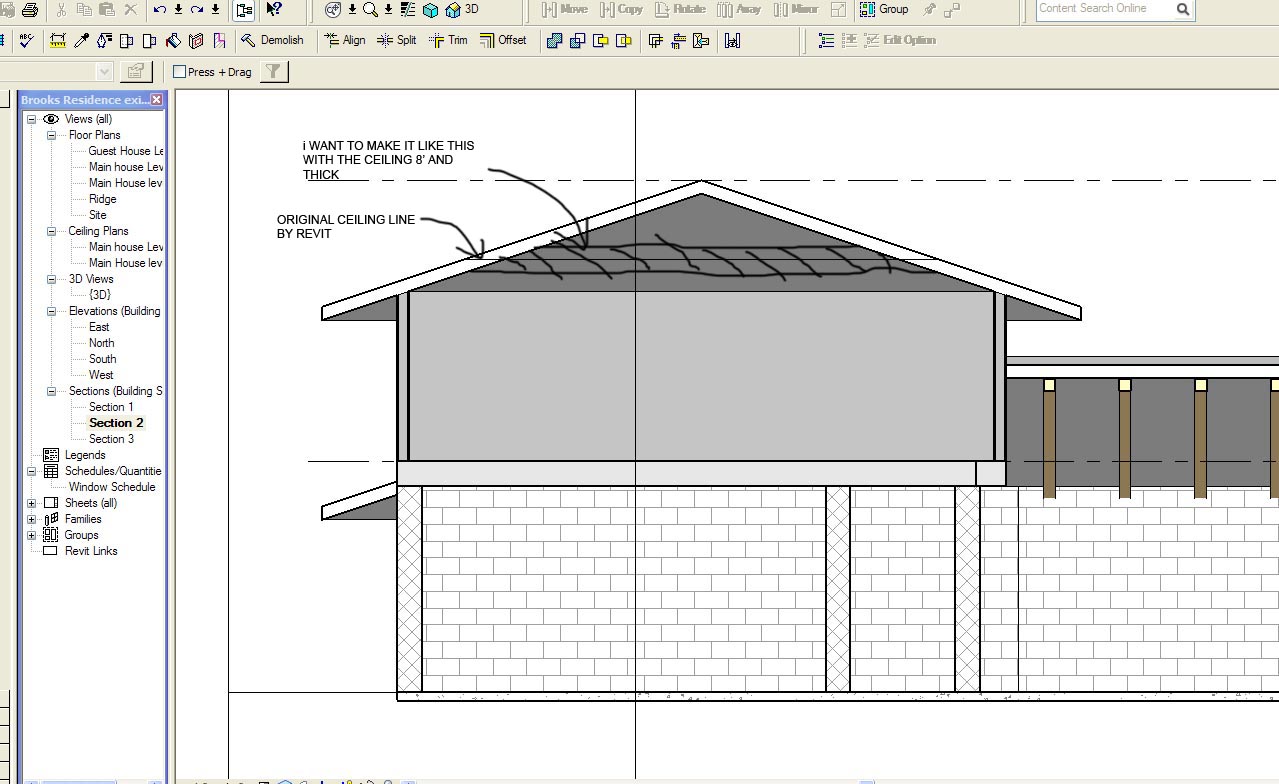
Task: Collapse the 3D Views node
Action: [x=51, y=279]
